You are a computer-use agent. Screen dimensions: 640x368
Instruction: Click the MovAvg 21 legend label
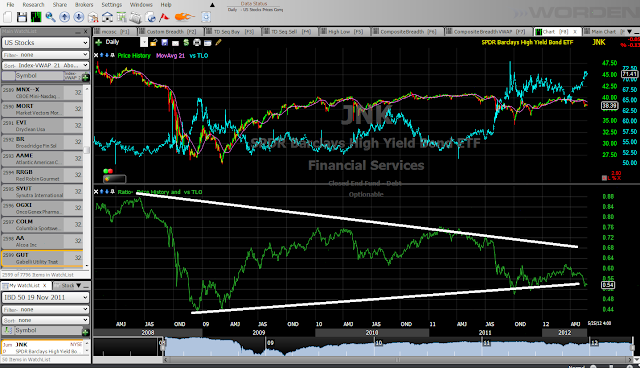coord(171,55)
